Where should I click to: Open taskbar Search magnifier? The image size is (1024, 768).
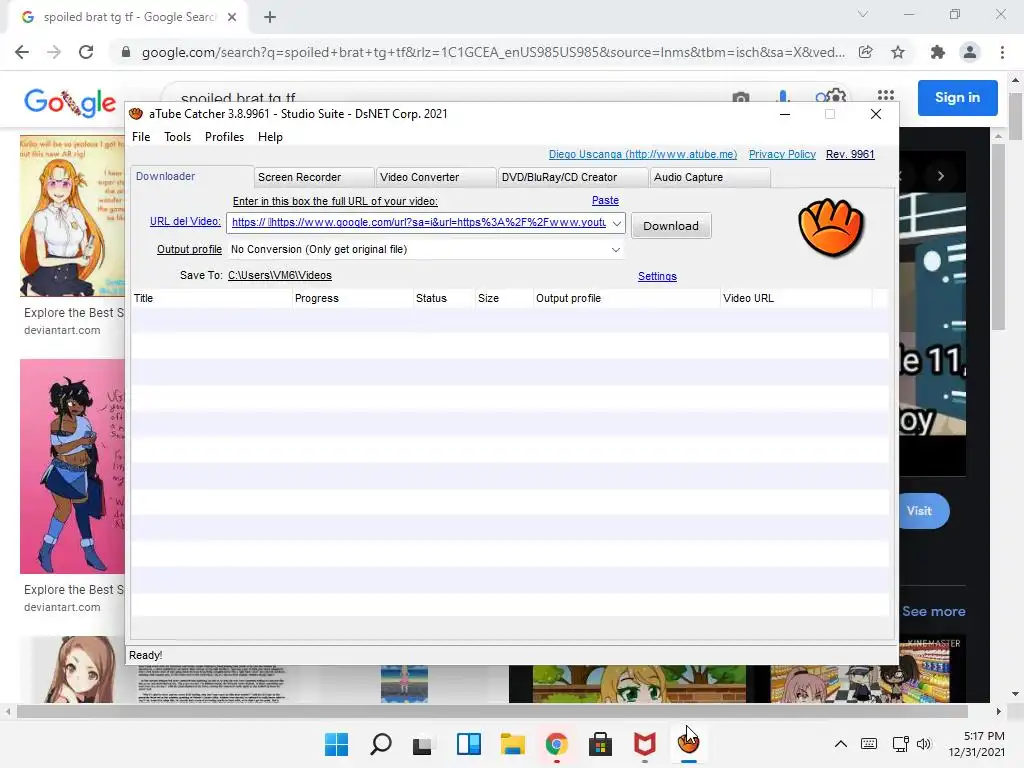[381, 744]
